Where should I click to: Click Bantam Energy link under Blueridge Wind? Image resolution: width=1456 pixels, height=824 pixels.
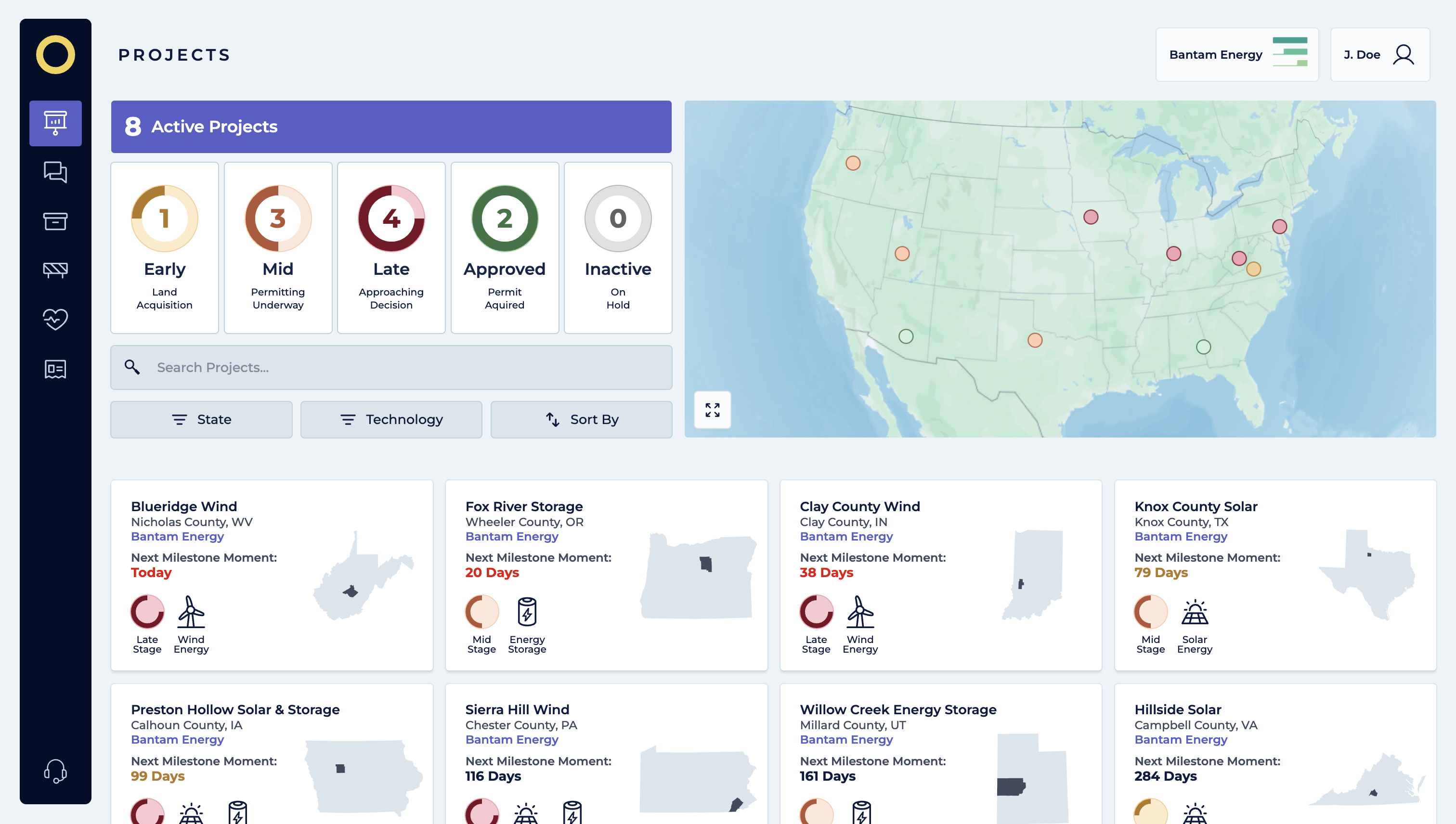[177, 537]
